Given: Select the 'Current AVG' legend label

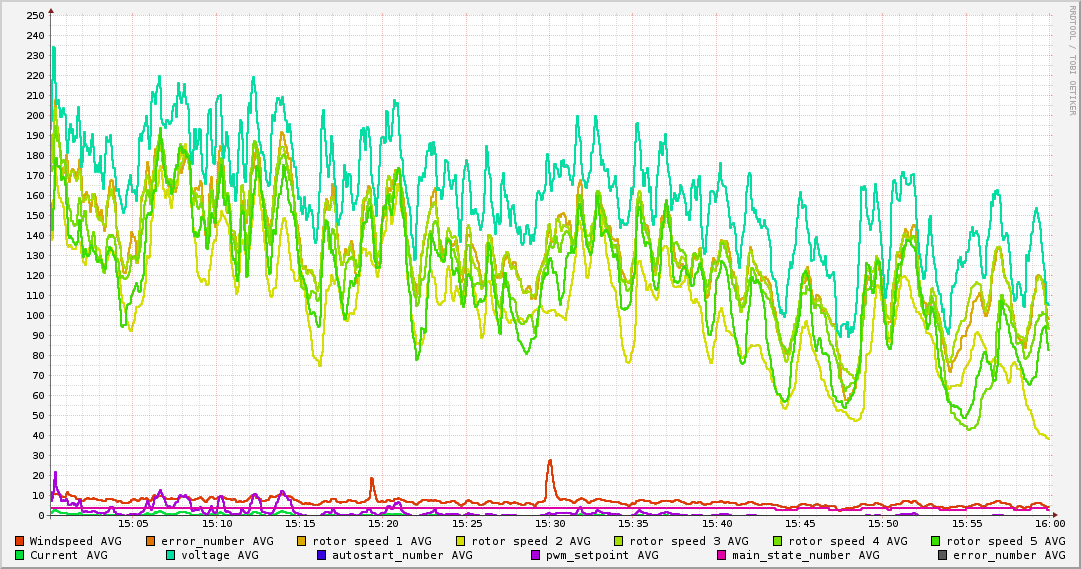Looking at the screenshot, I should [68, 555].
